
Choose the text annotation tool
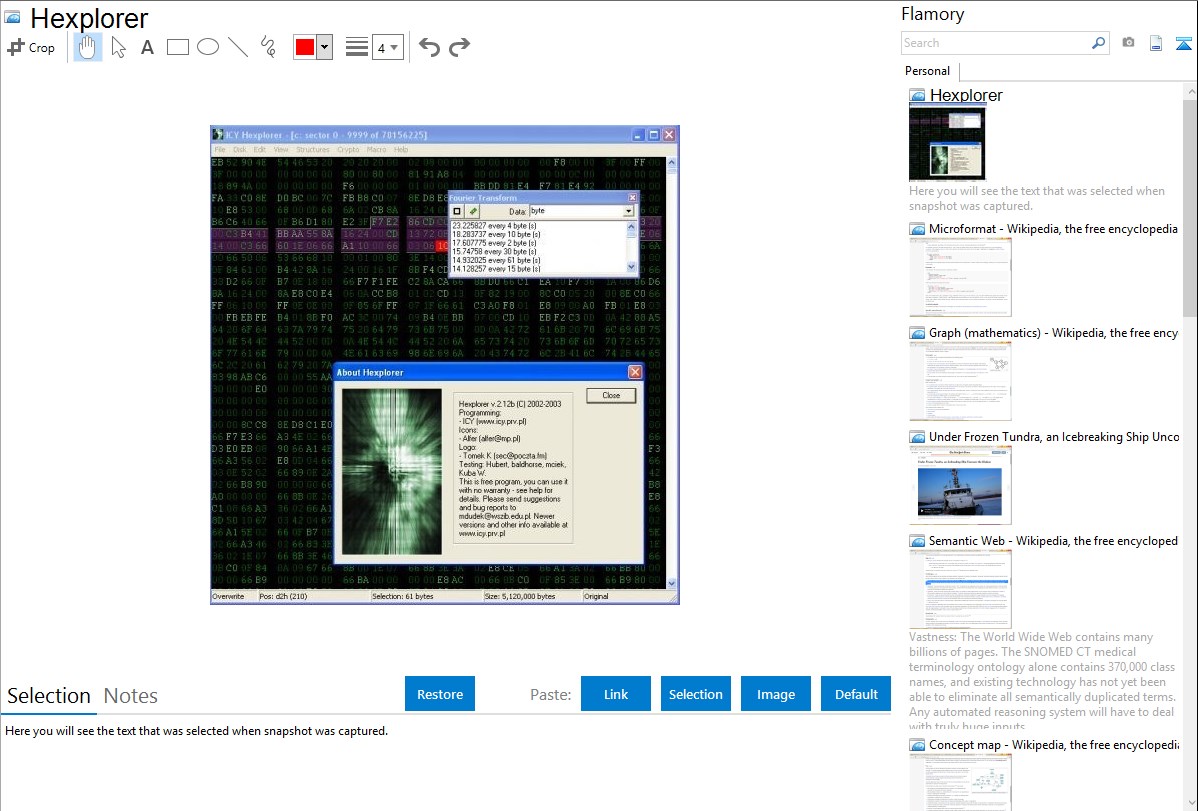[x=147, y=47]
